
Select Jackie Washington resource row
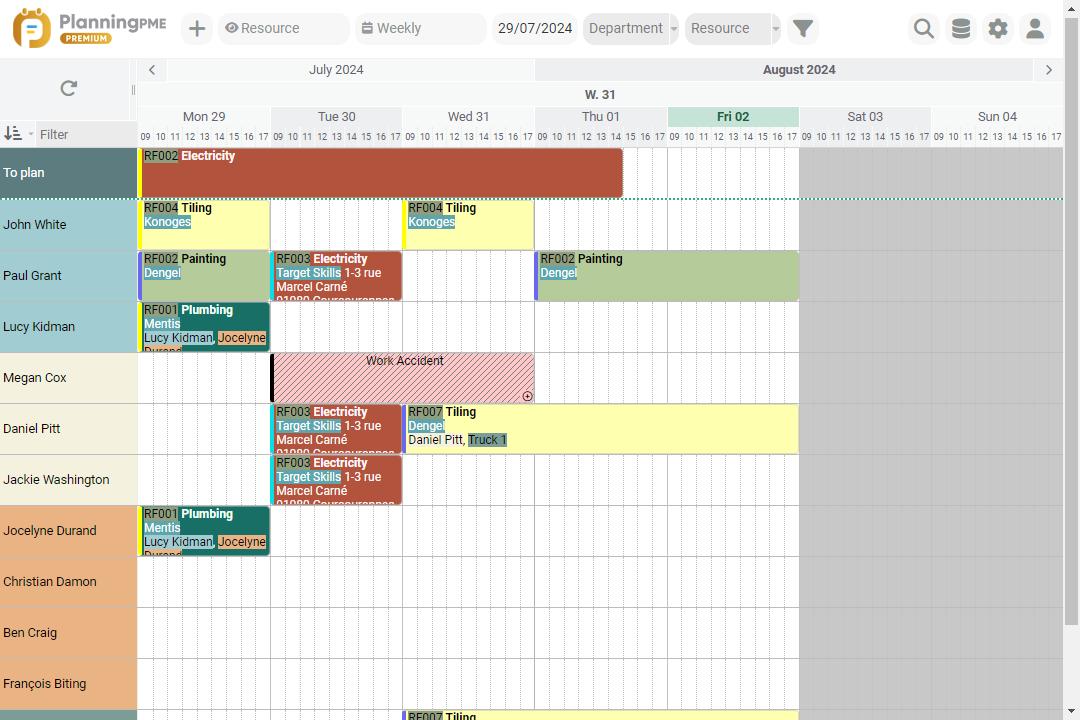click(x=68, y=480)
